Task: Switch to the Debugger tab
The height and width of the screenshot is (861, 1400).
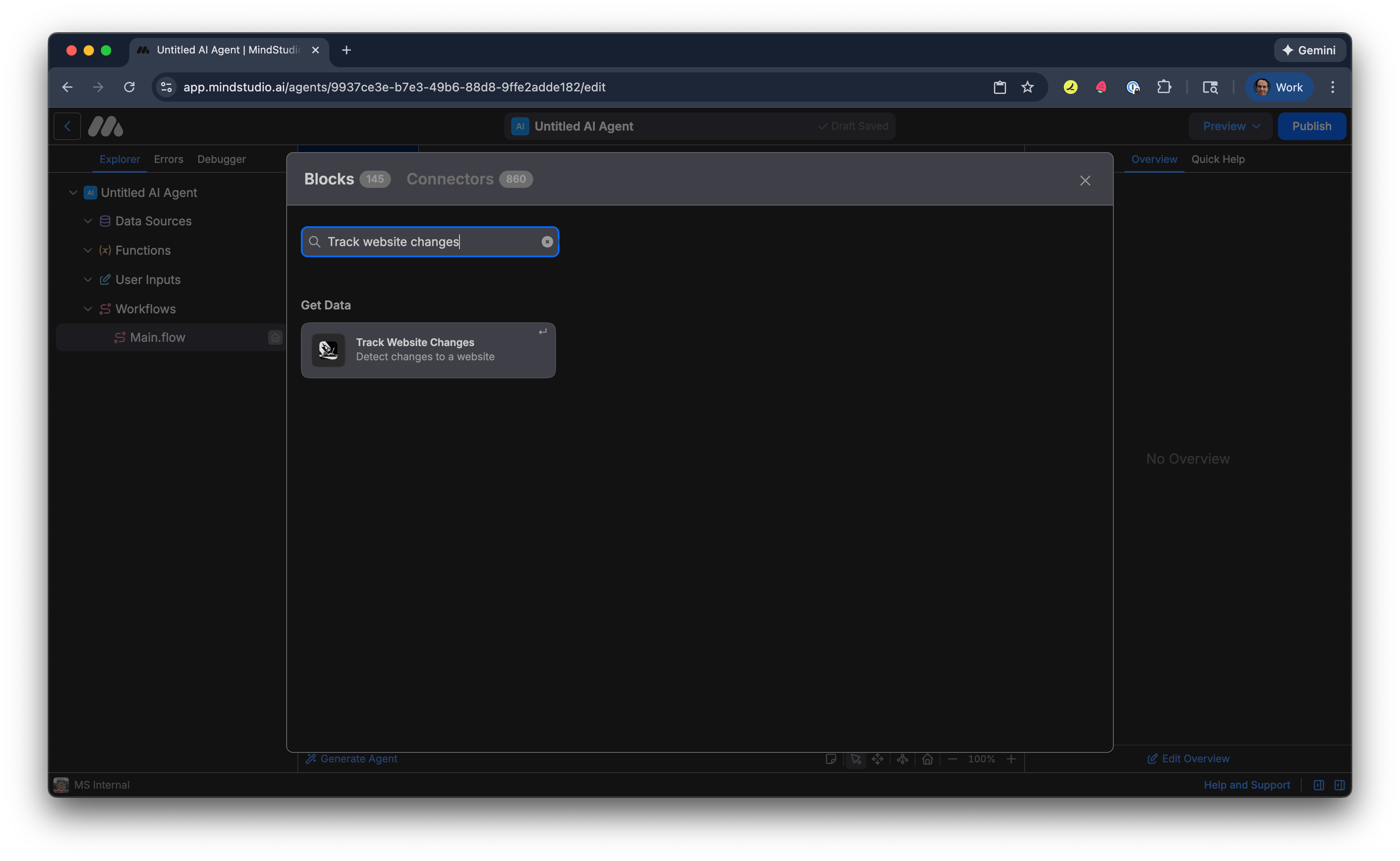Action: 222,159
